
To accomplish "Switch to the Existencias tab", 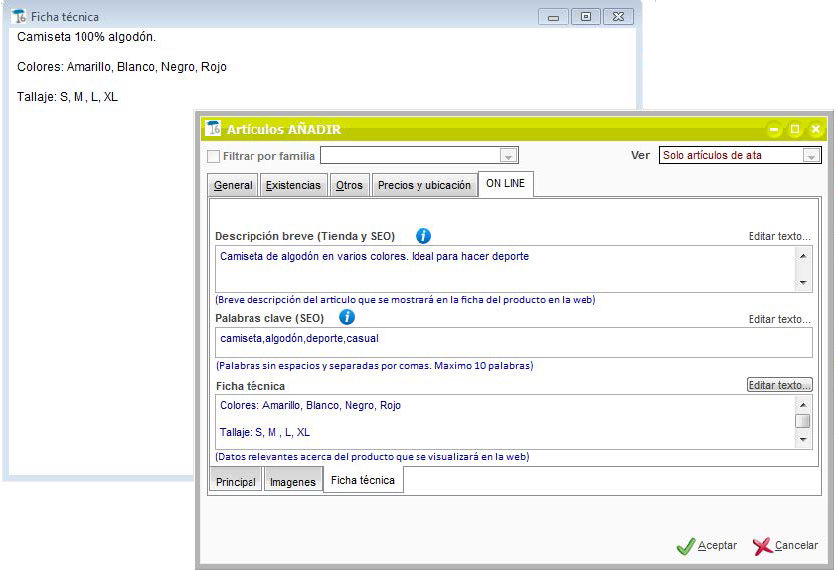I will (293, 185).
